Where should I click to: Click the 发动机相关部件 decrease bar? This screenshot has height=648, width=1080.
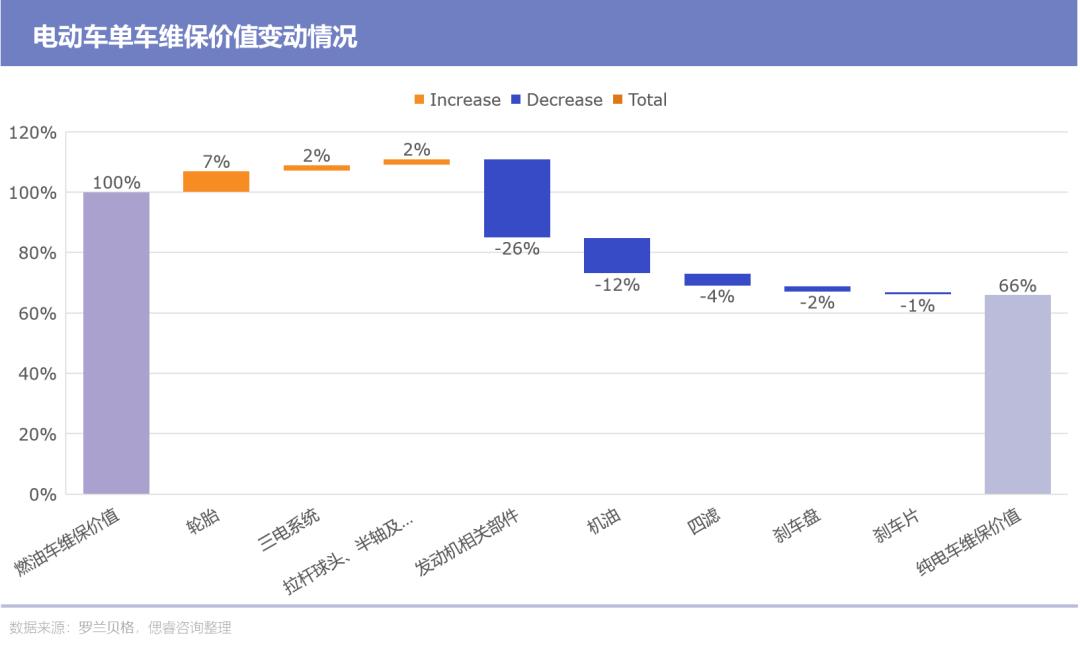(x=517, y=196)
